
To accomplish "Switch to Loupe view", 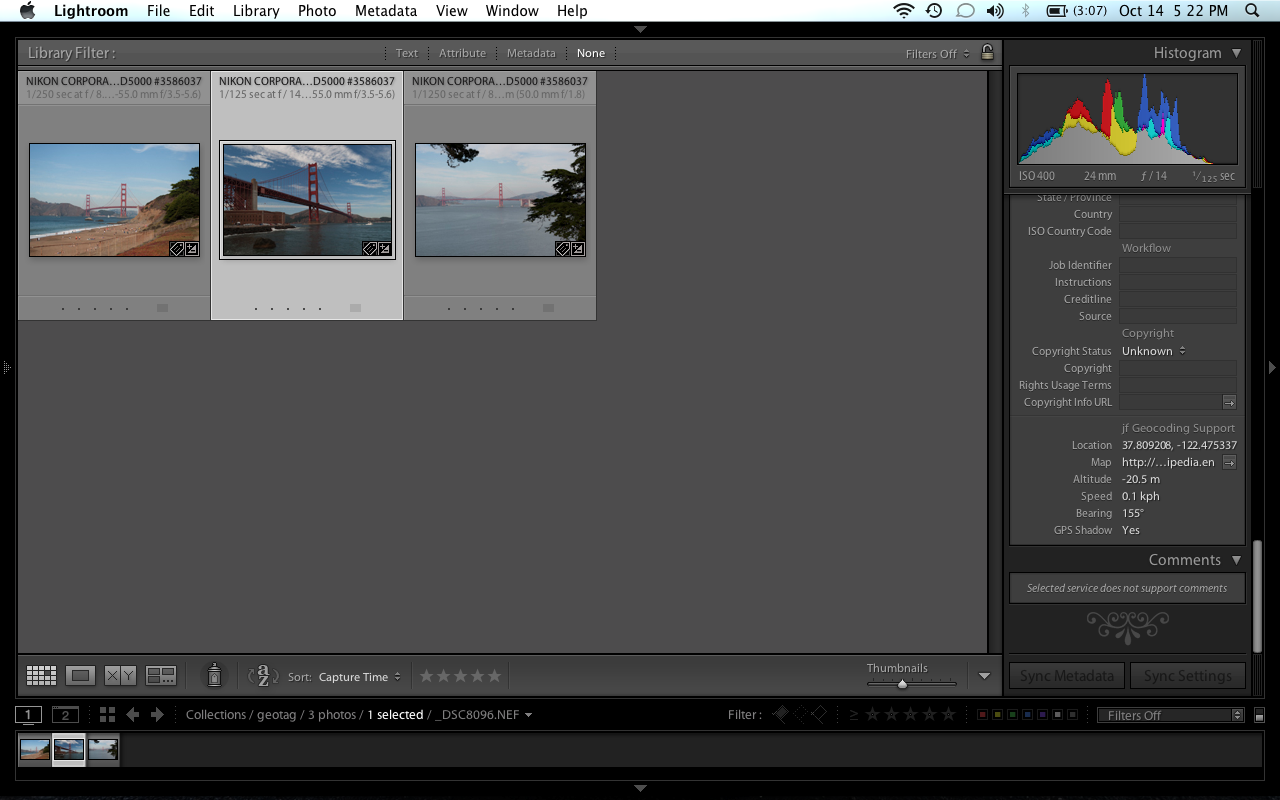I will [81, 676].
